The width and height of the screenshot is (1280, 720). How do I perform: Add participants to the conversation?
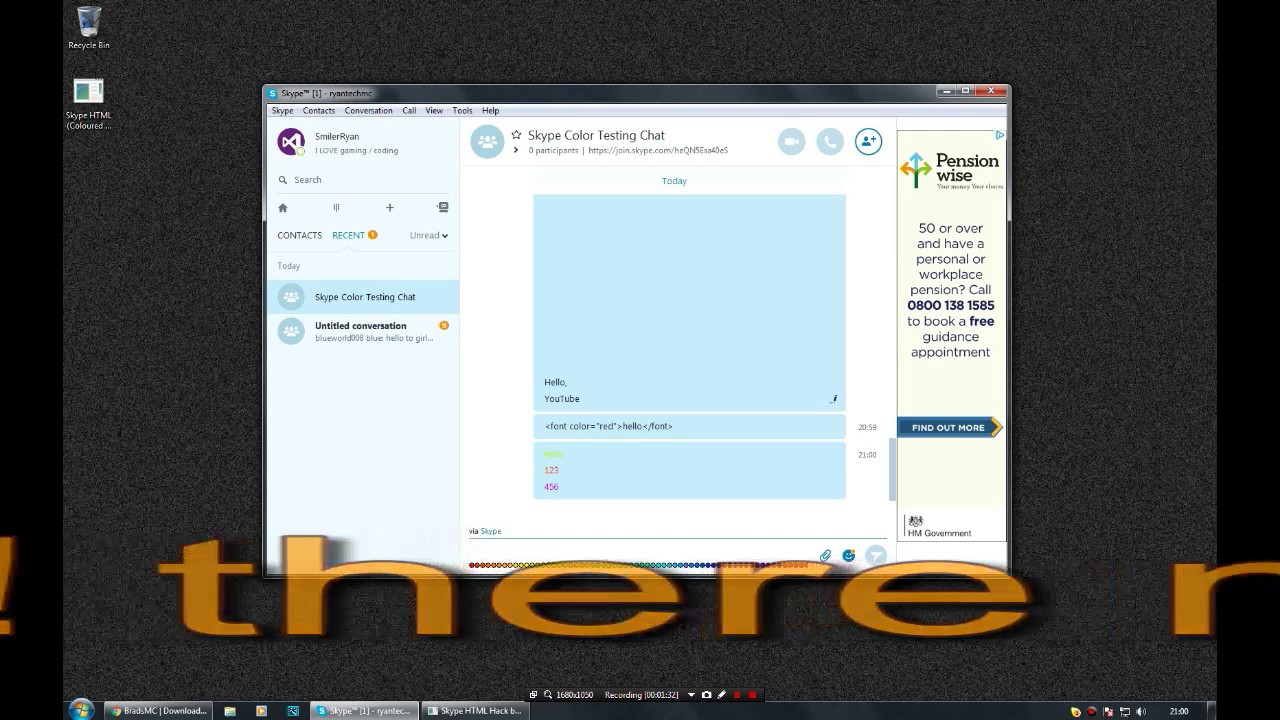868,142
